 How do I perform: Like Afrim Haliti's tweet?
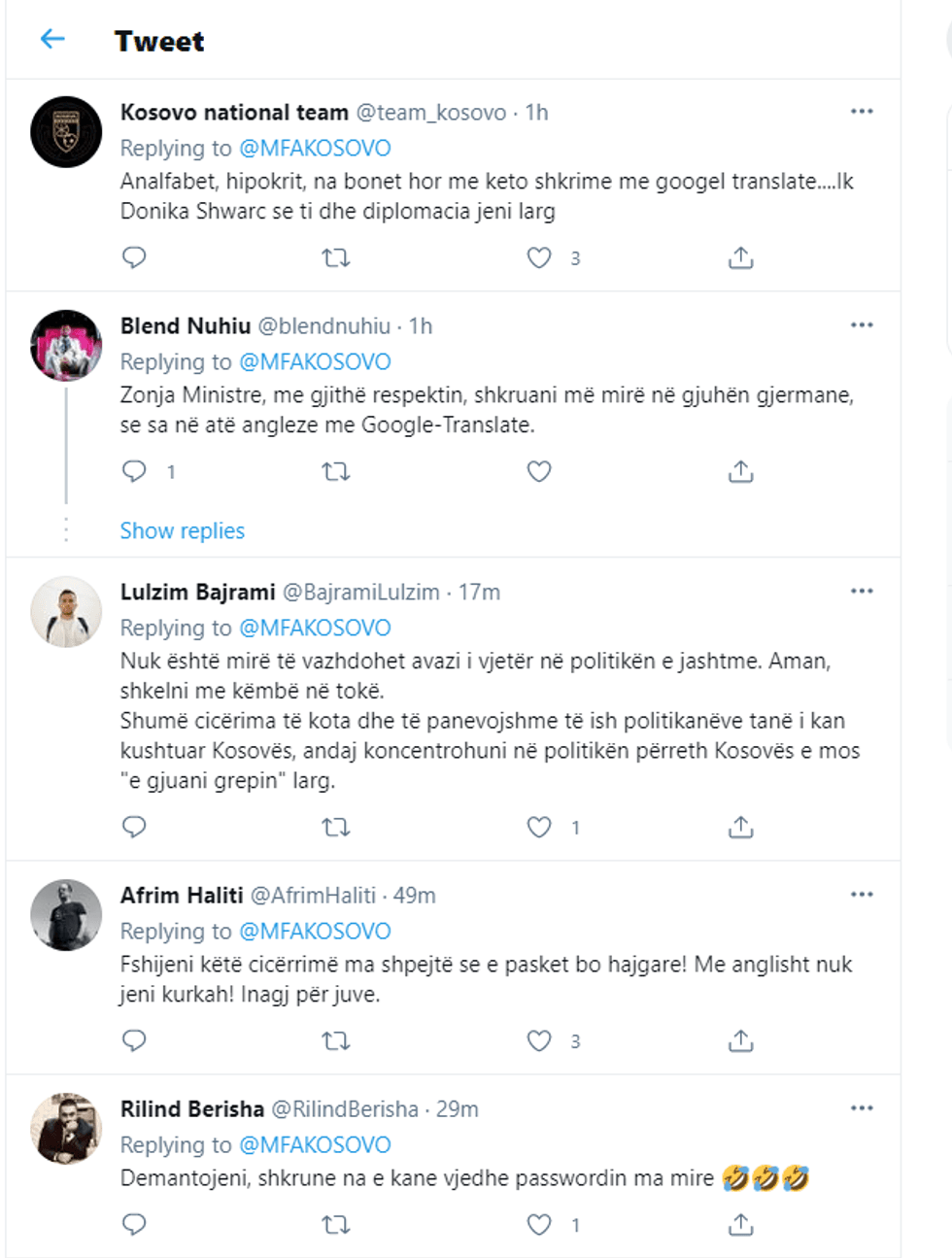[539, 1041]
